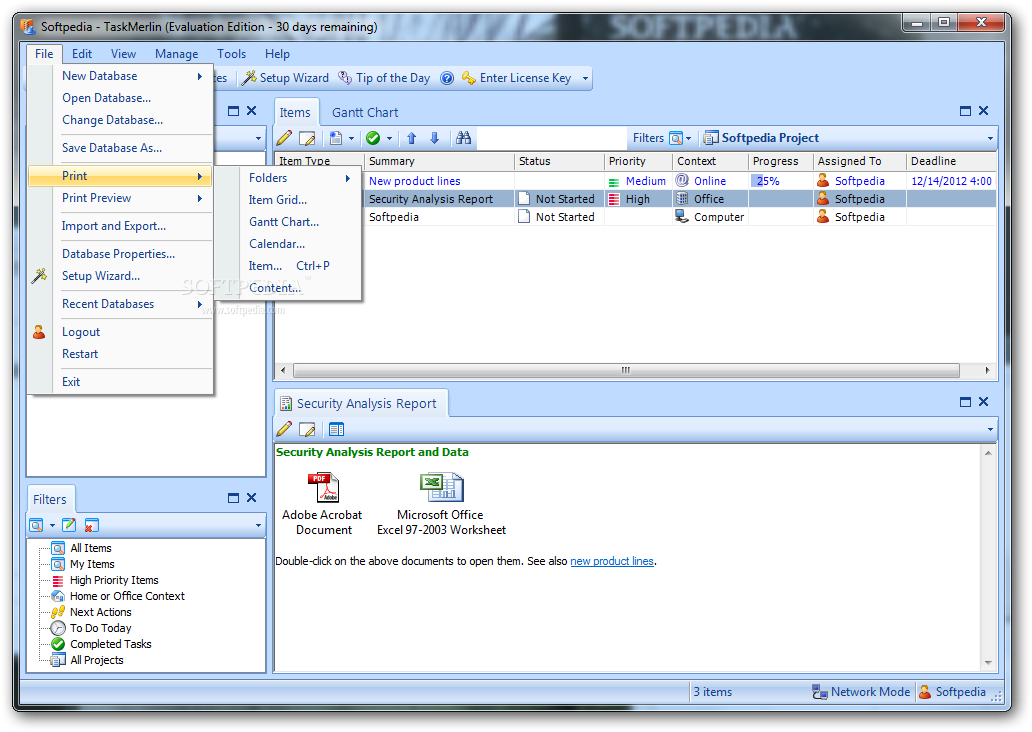Click edit-in-window icon in Security Analysis Report panel
Image resolution: width=1032 pixels, height=732 pixels.
[x=307, y=429]
